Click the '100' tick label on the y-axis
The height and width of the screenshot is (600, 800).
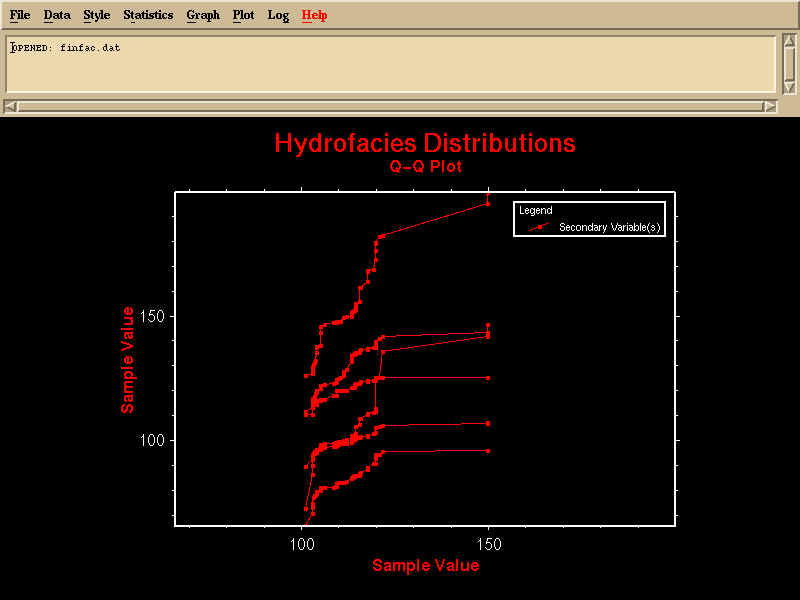click(x=153, y=440)
